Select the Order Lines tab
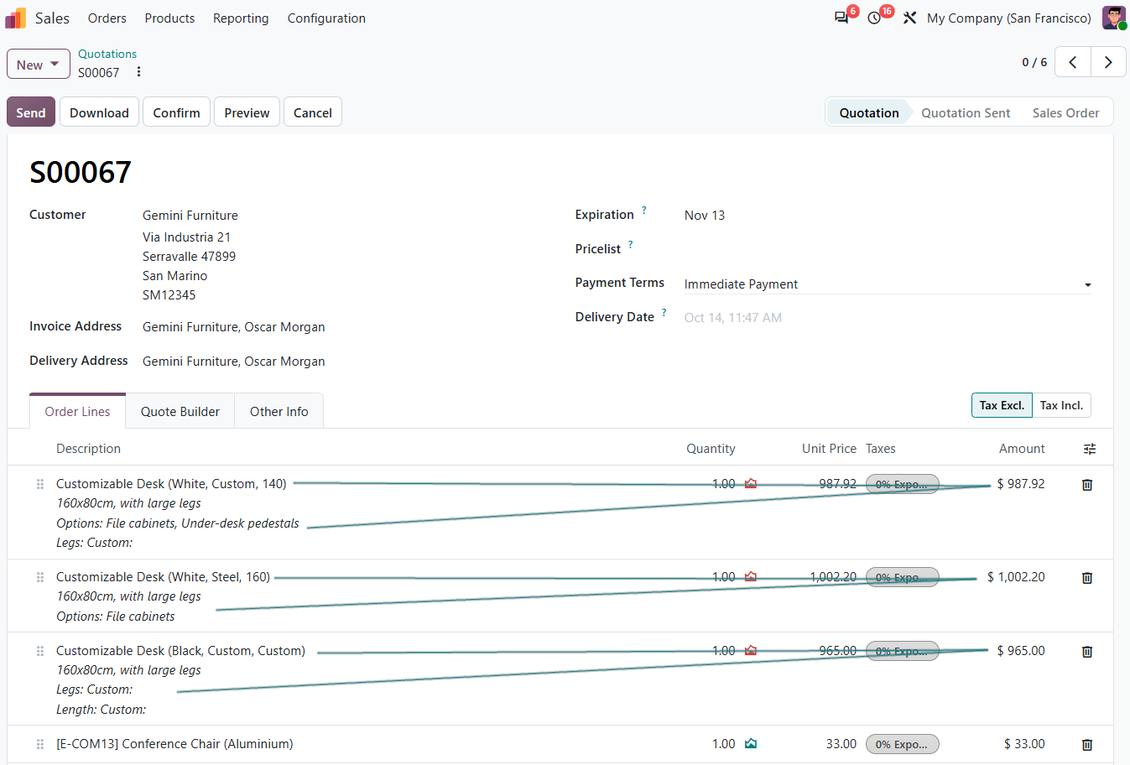The image size is (1130, 765). pyautogui.click(x=77, y=411)
